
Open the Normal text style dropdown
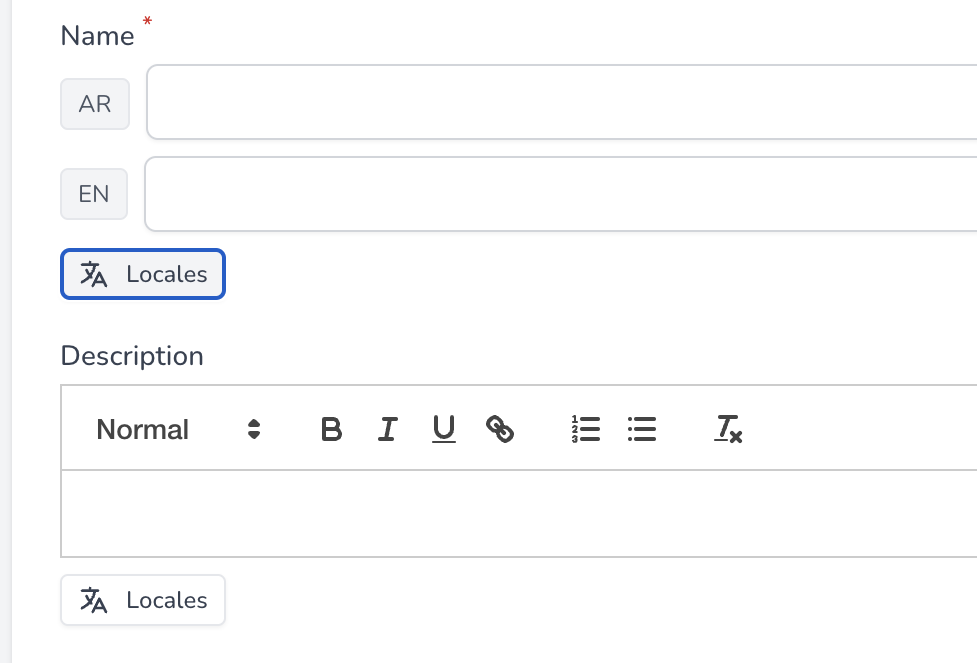143,430
